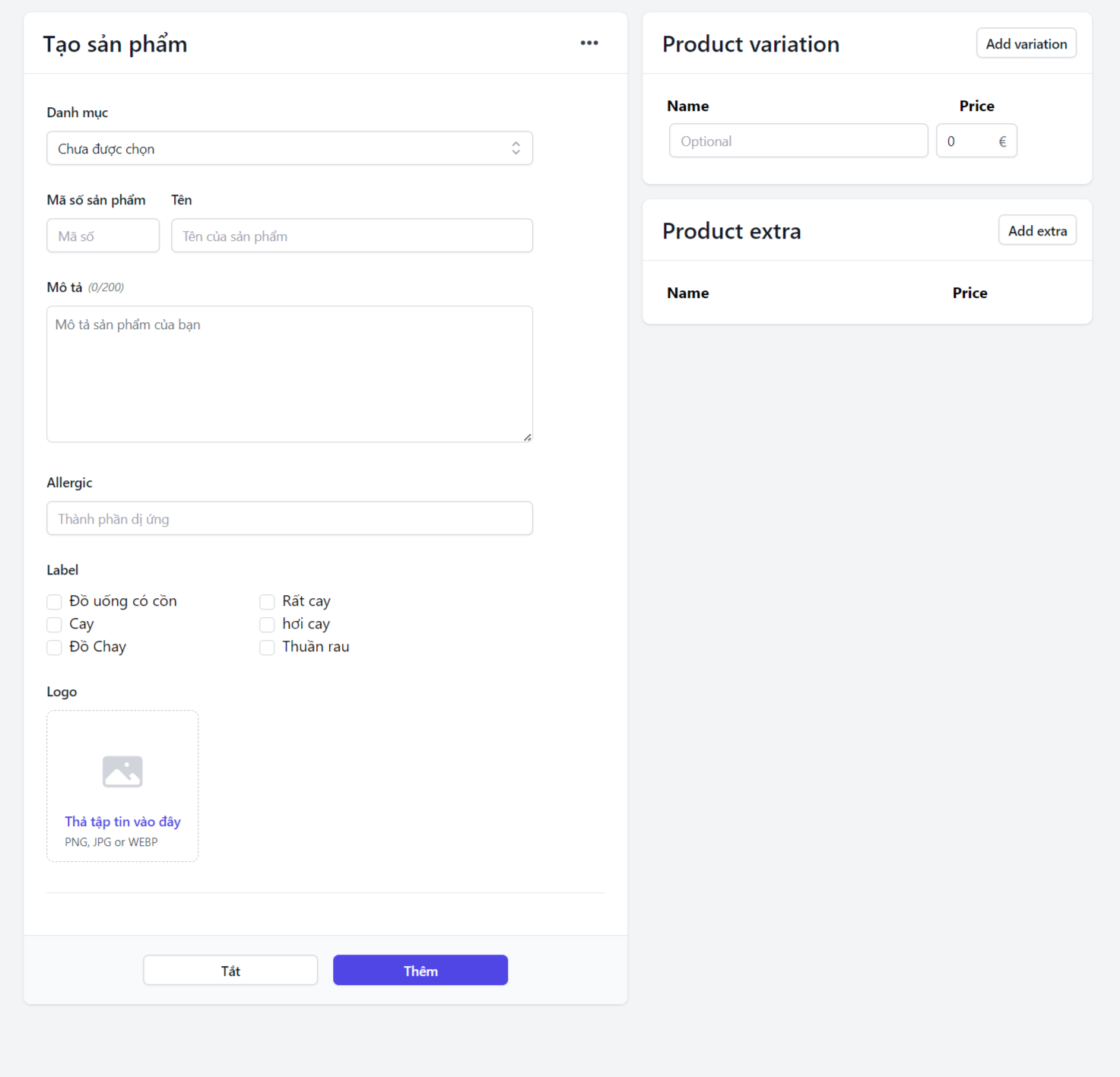Image resolution: width=1120 pixels, height=1077 pixels.
Task: Click the image placeholder icon in Logo
Action: tap(122, 771)
